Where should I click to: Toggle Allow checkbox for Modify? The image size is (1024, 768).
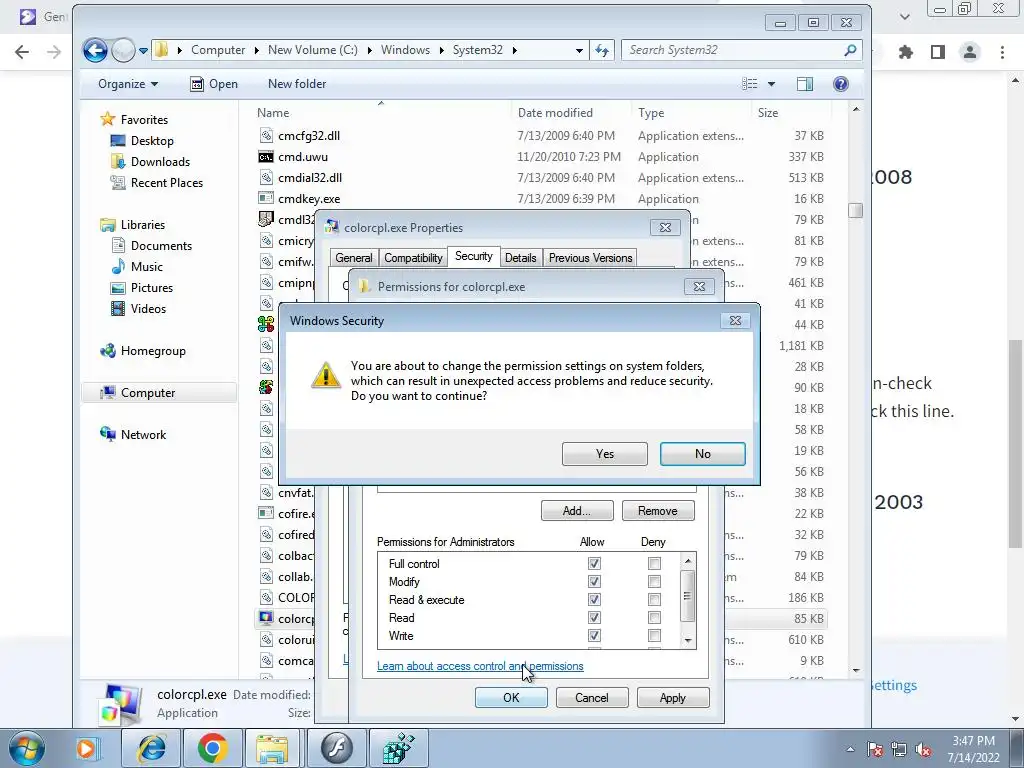point(594,581)
